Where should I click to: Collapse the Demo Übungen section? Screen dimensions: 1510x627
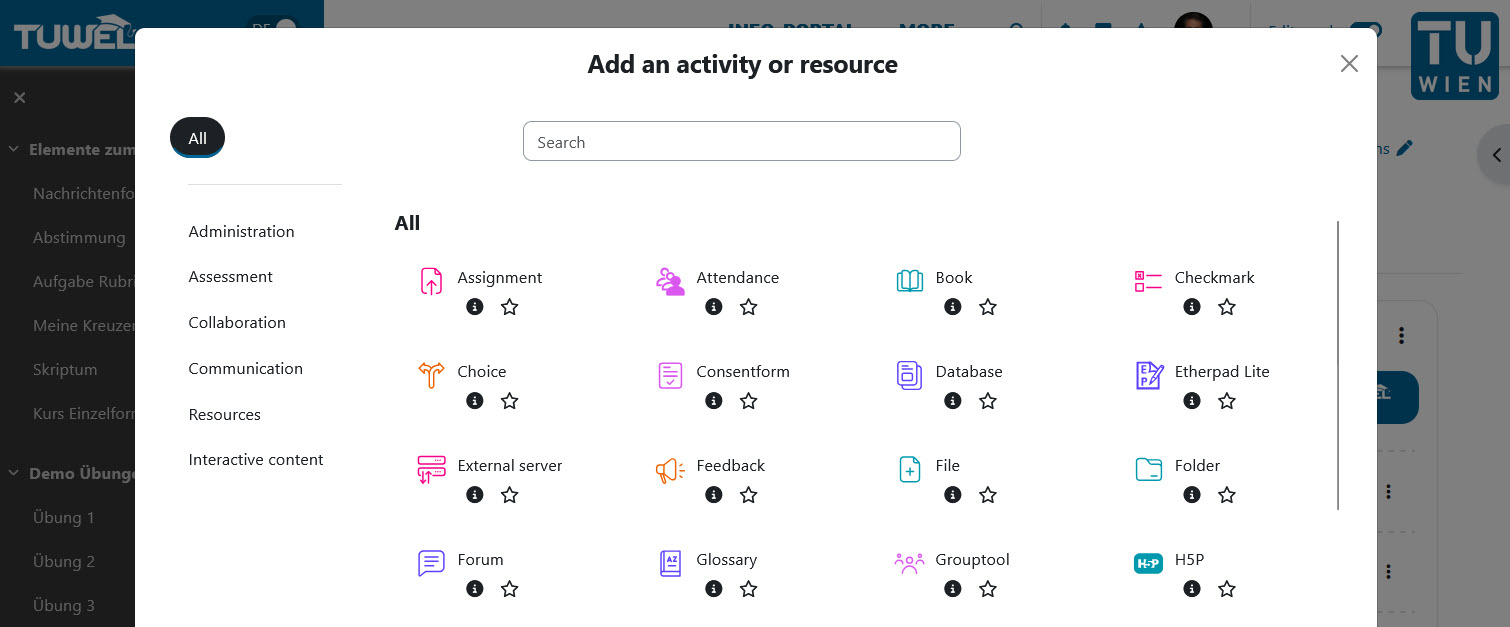point(13,472)
